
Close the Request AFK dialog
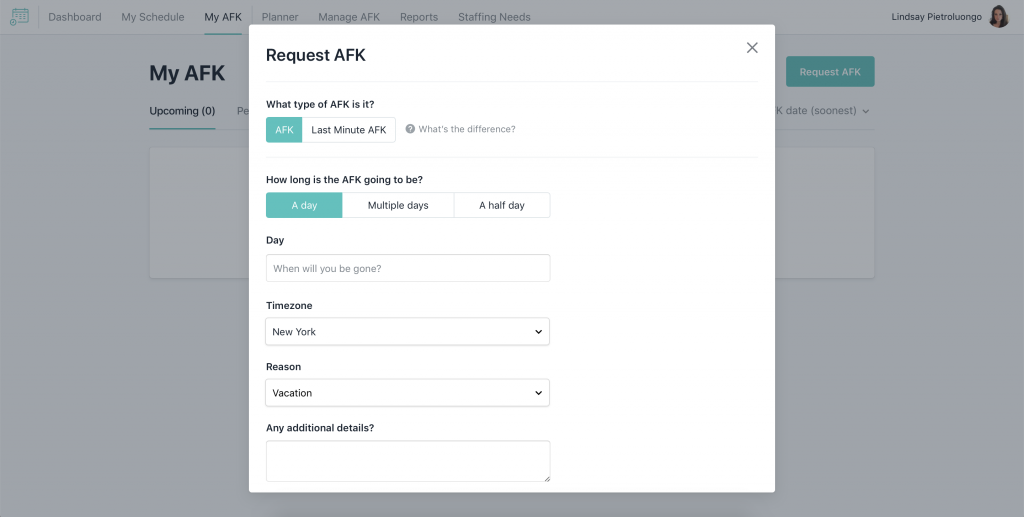(x=752, y=48)
